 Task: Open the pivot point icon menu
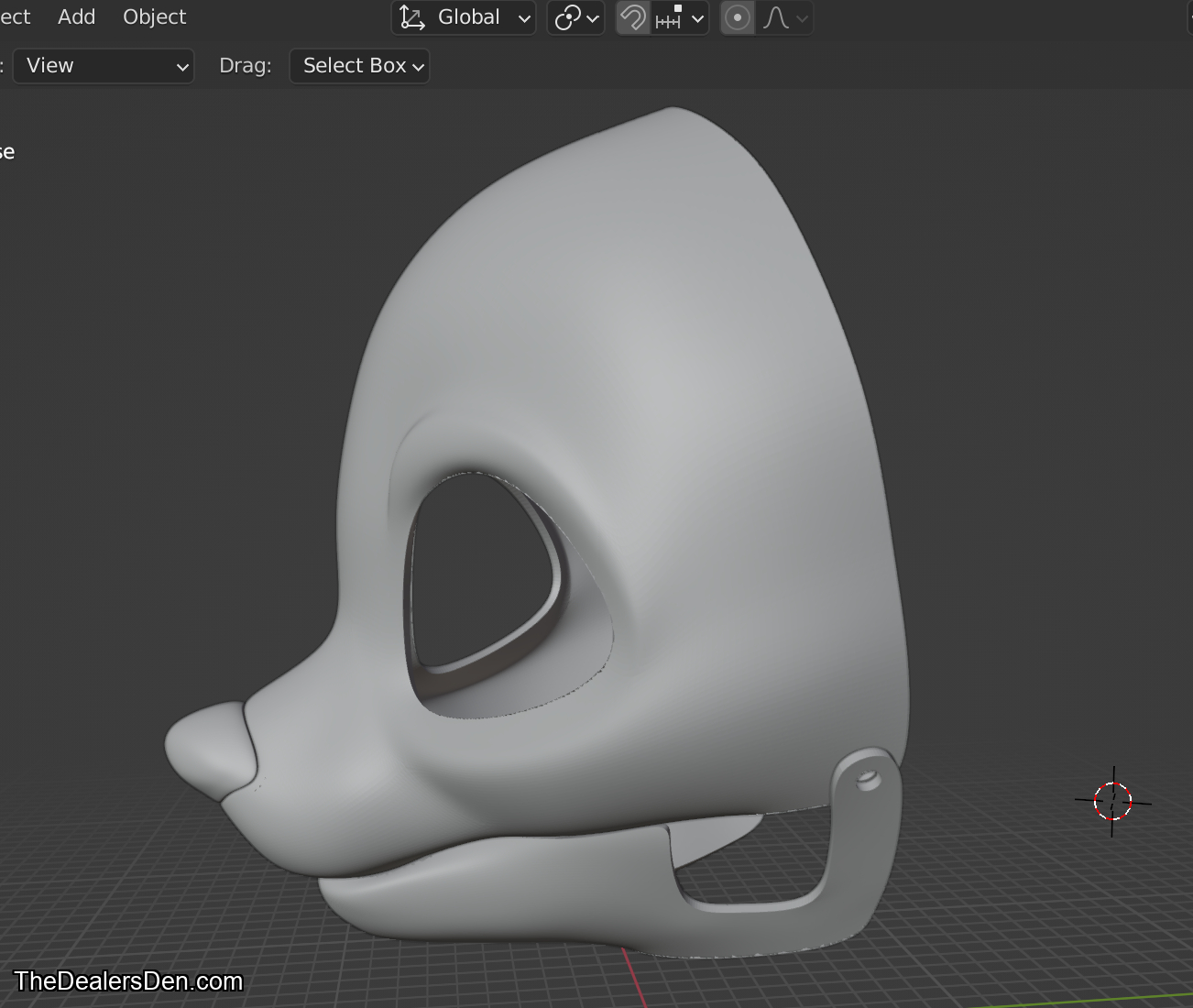pos(568,18)
